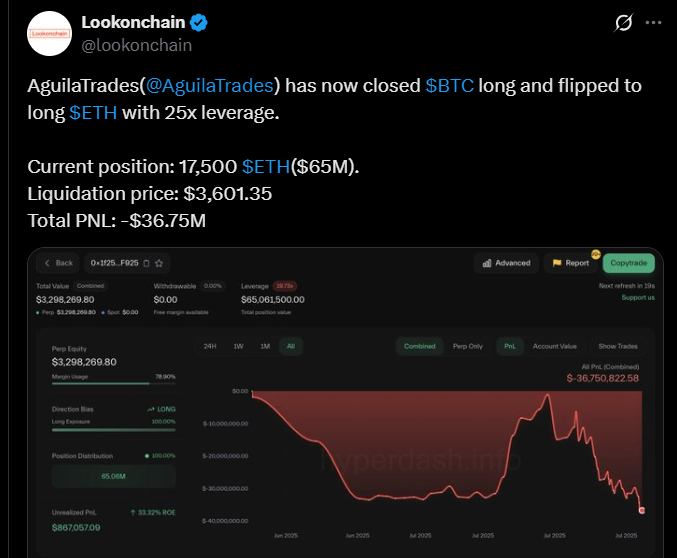The image size is (677, 558).
Task: Select the 1W time range
Action: point(238,346)
